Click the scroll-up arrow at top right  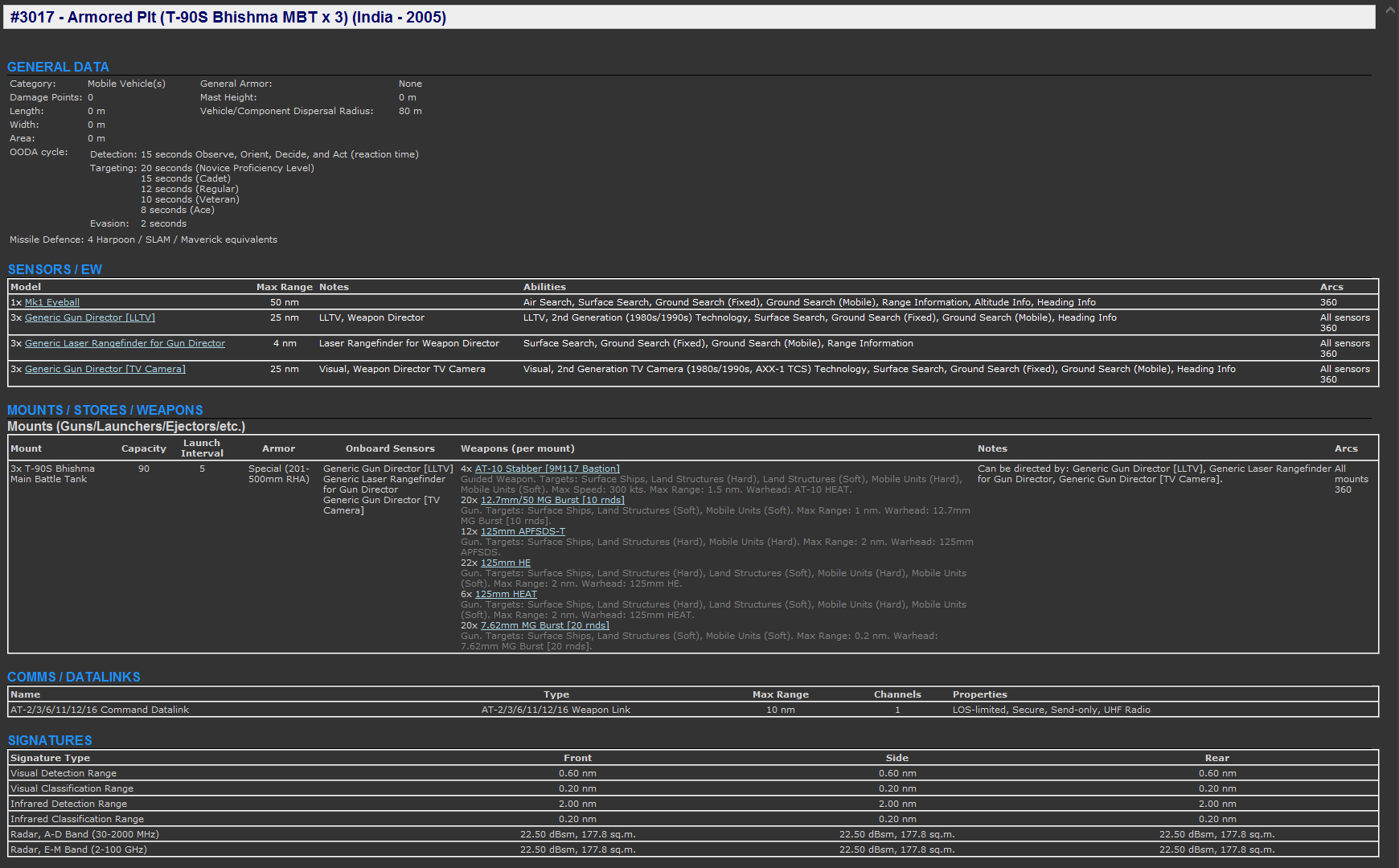1390,10
